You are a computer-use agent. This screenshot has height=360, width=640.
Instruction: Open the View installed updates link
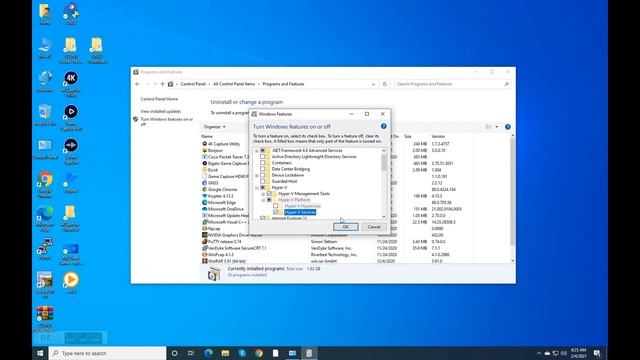coord(160,111)
